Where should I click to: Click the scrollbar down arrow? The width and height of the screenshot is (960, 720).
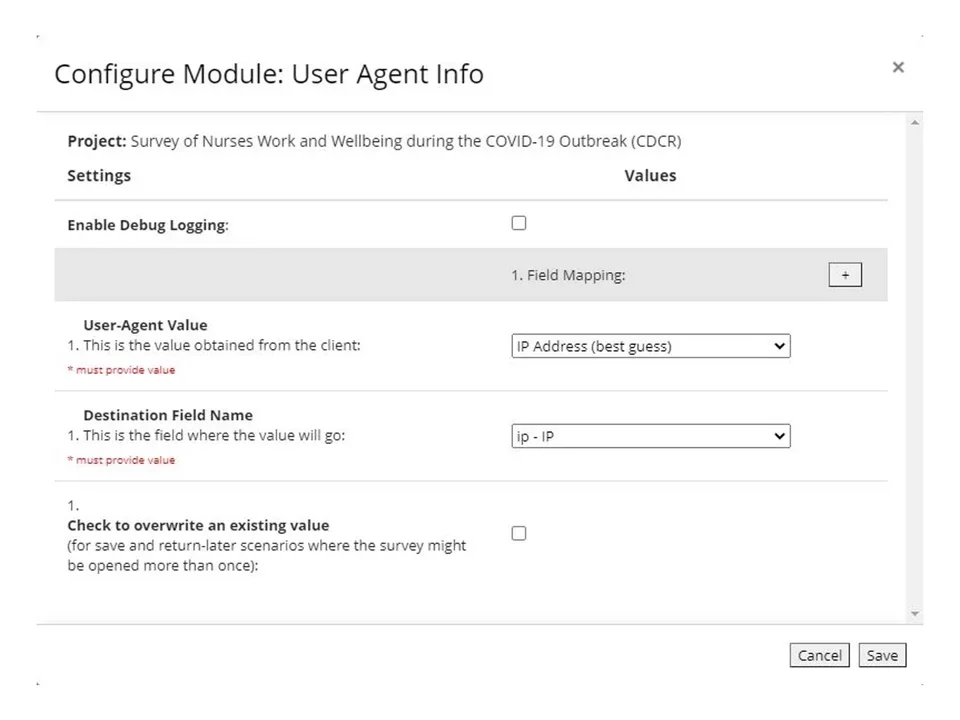pyautogui.click(x=915, y=612)
